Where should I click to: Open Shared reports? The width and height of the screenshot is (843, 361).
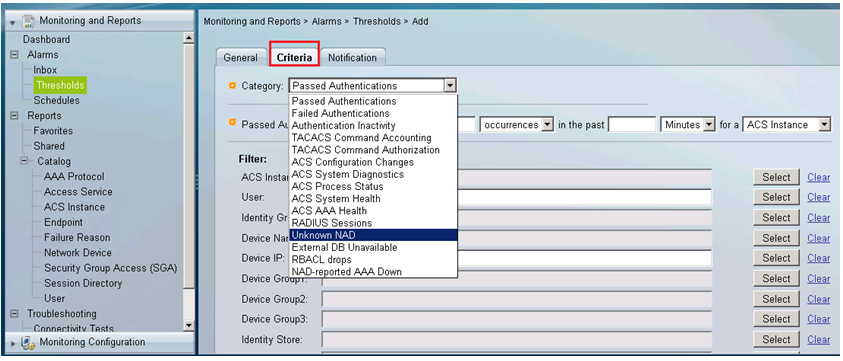(49, 146)
